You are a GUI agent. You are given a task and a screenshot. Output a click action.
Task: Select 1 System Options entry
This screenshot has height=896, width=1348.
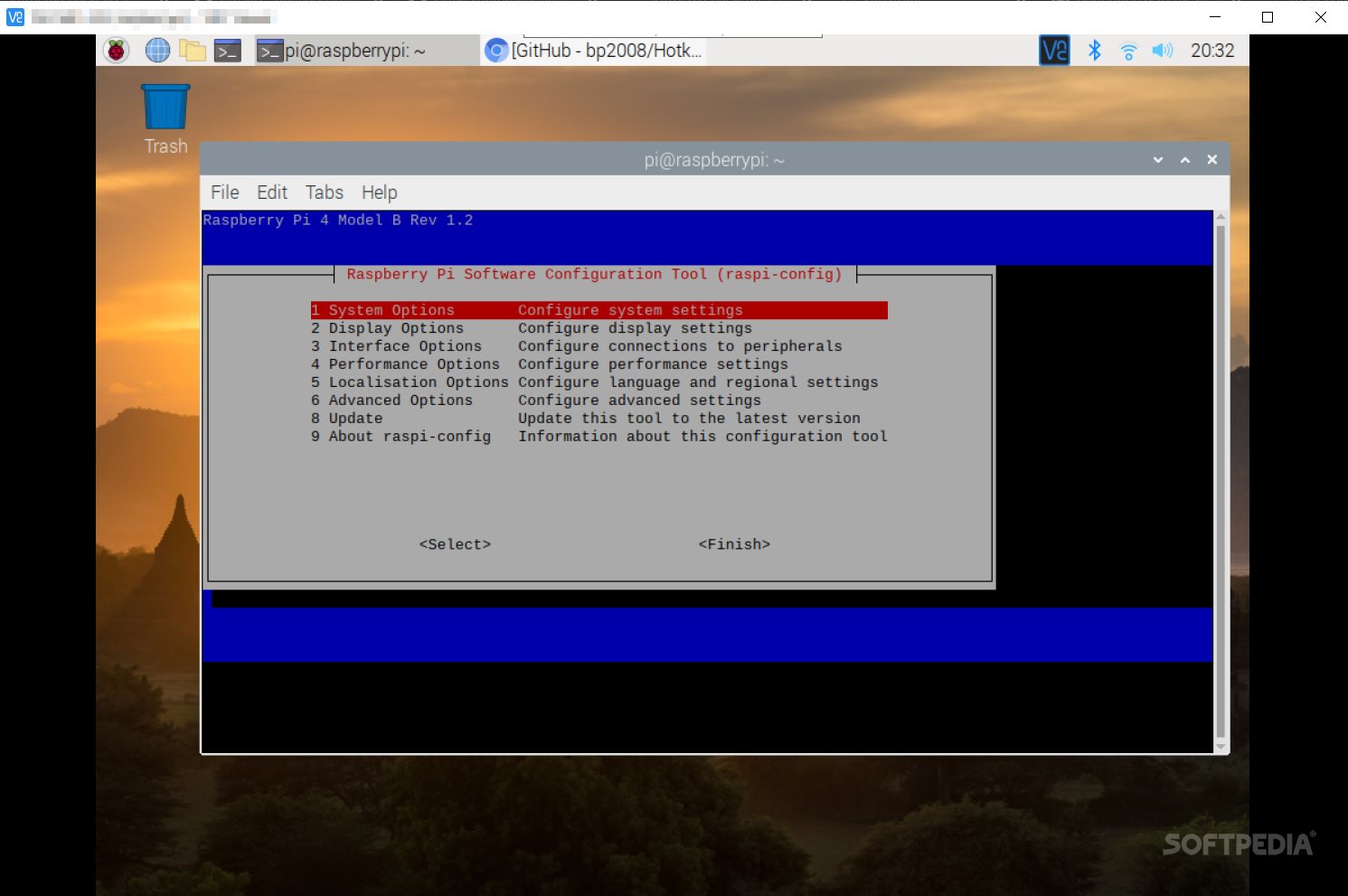pos(599,310)
